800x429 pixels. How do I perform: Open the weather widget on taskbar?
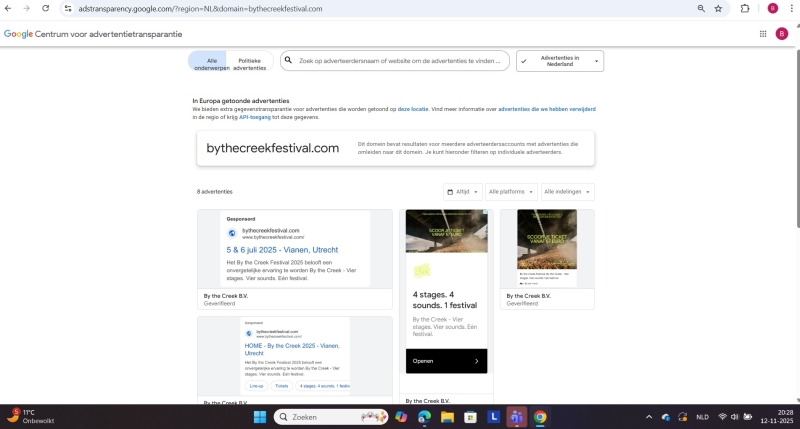point(31,416)
